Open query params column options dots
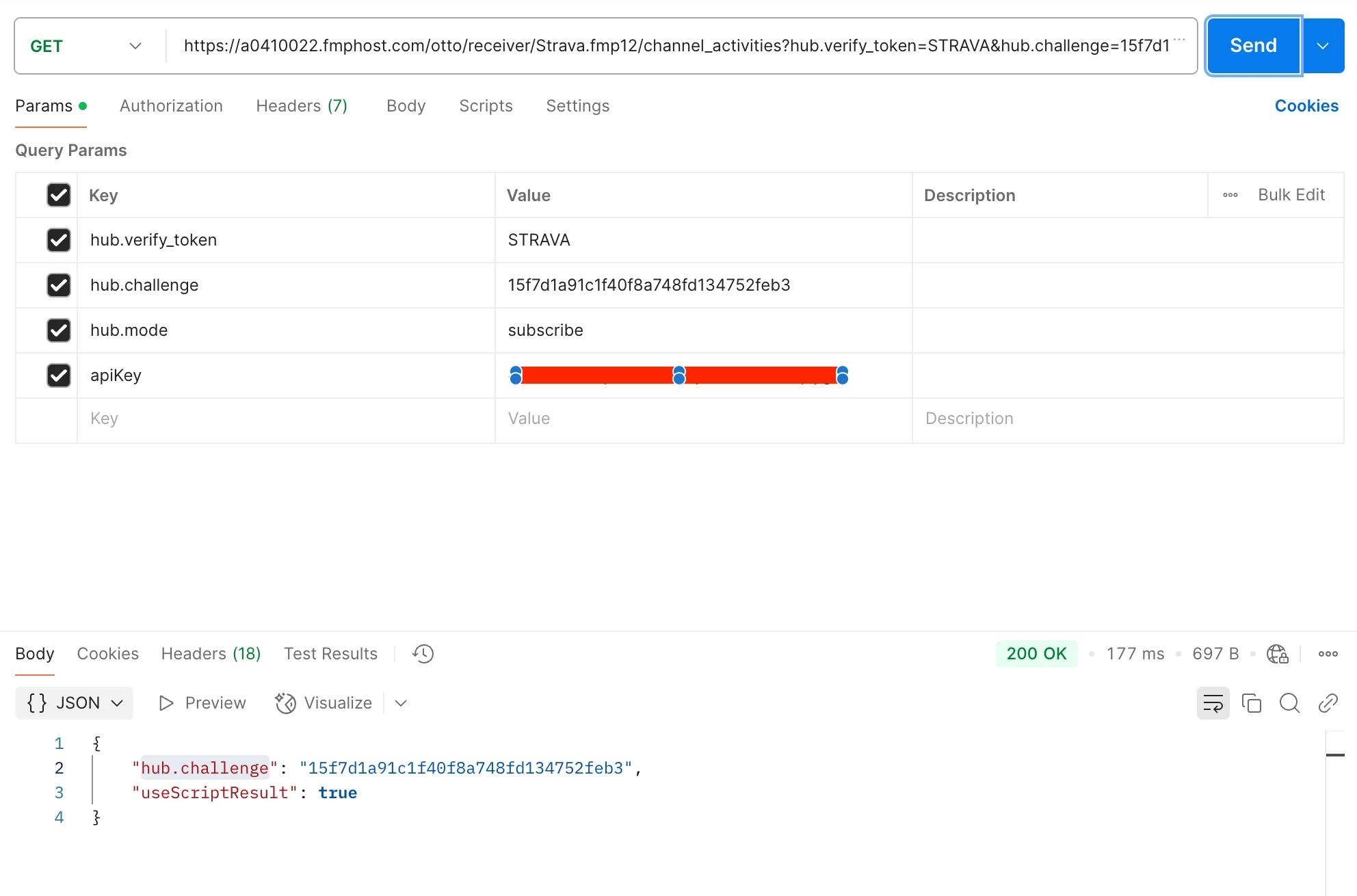1357x896 pixels. tap(1230, 195)
